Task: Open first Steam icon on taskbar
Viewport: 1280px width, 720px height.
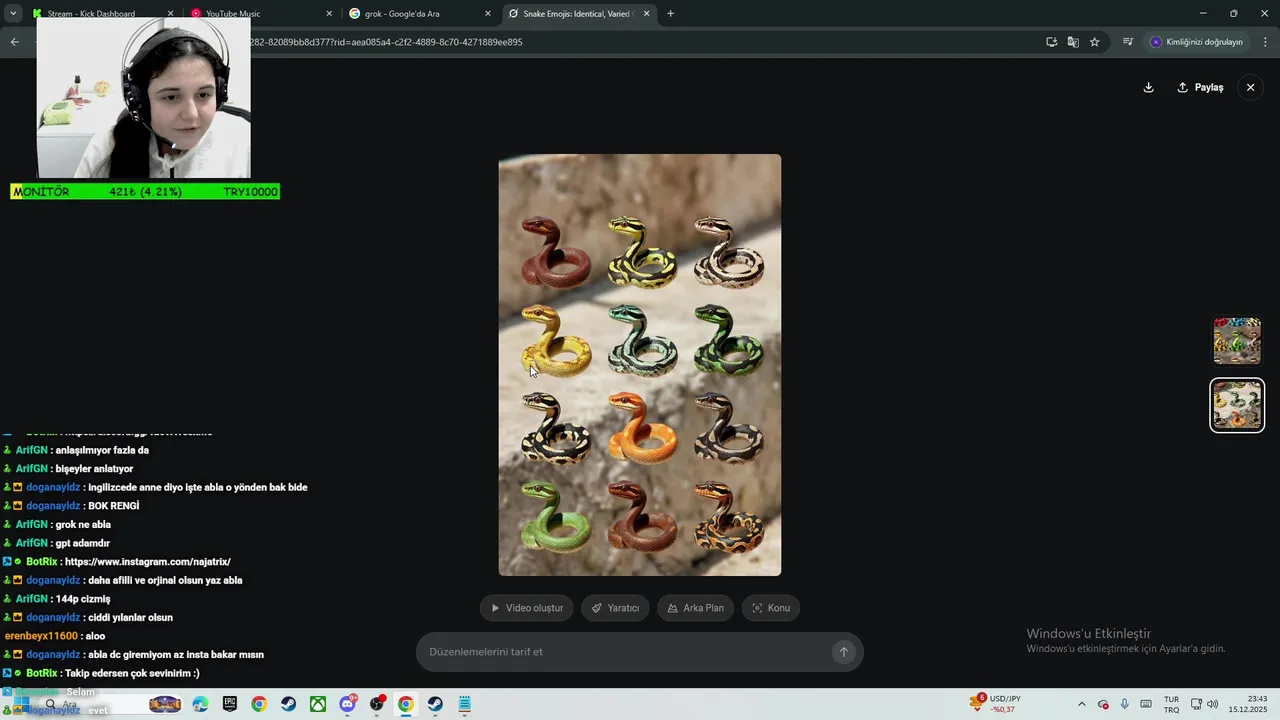Action: (x=288, y=704)
